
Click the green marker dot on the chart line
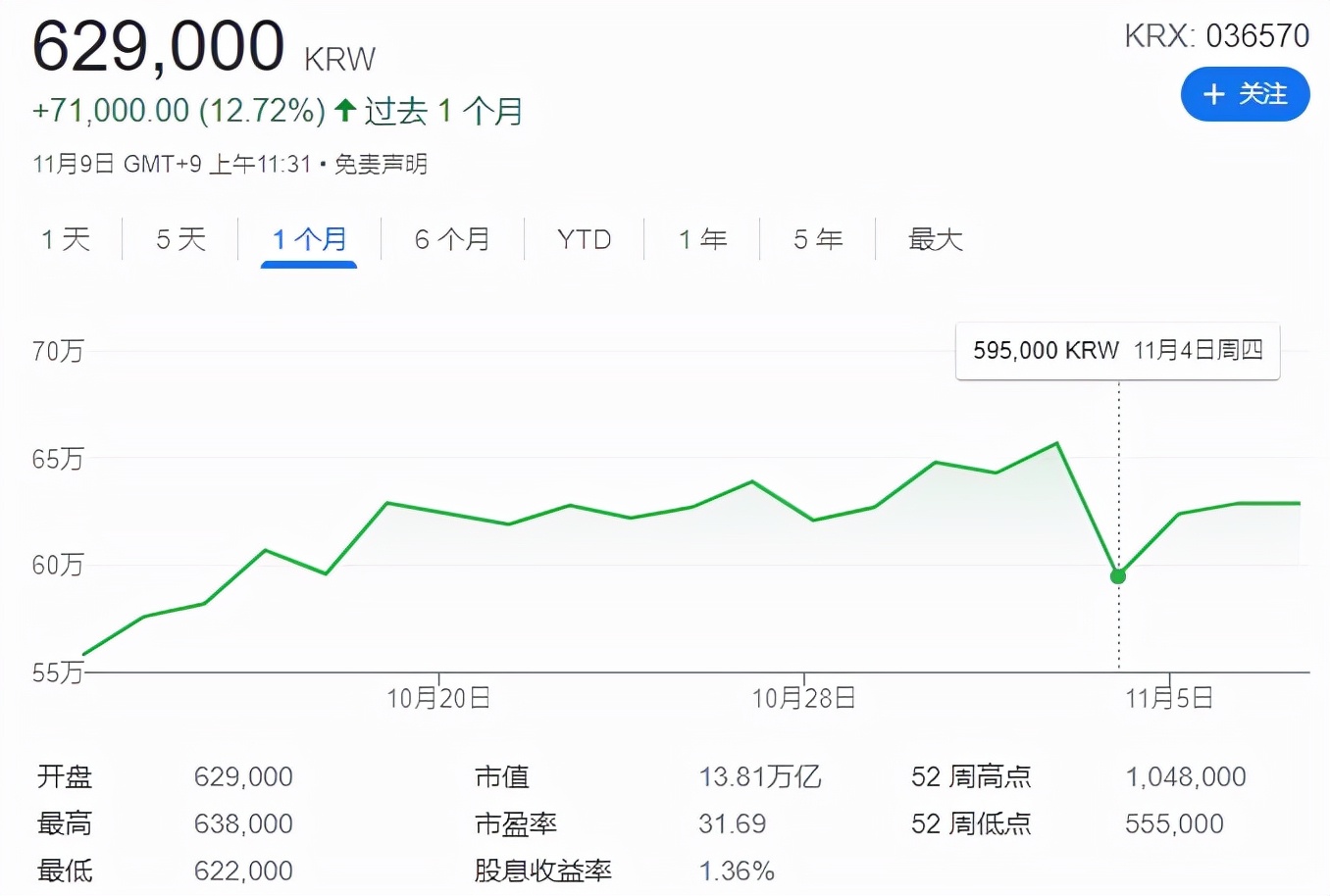point(1118,576)
